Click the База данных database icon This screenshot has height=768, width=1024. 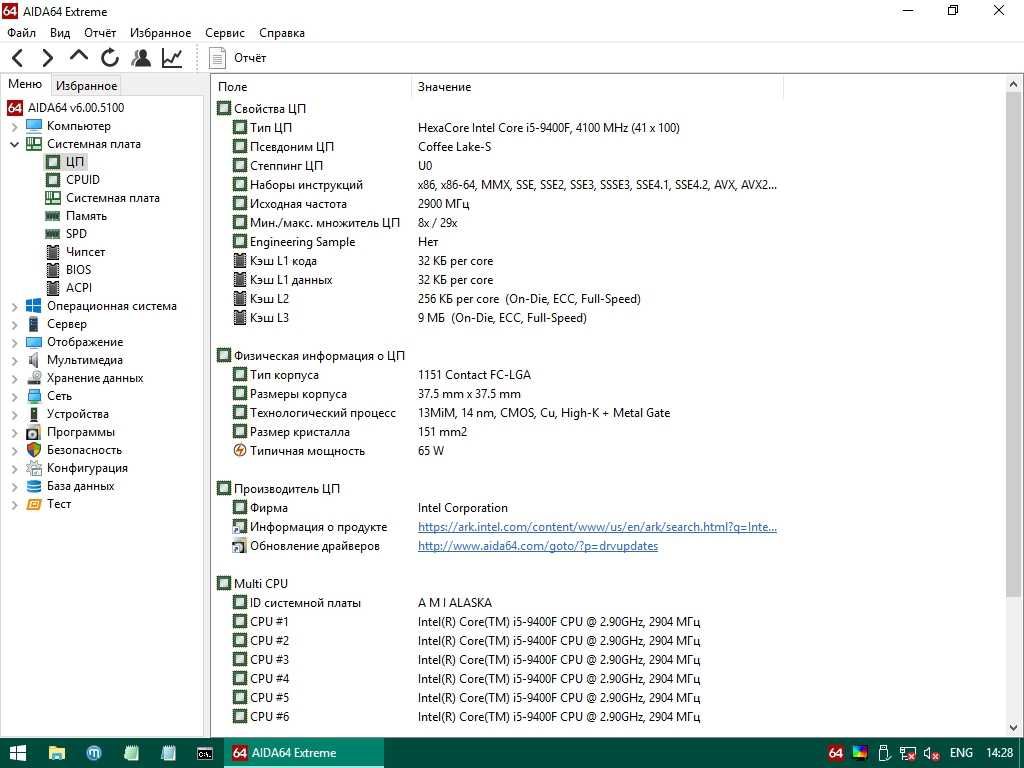pos(34,486)
